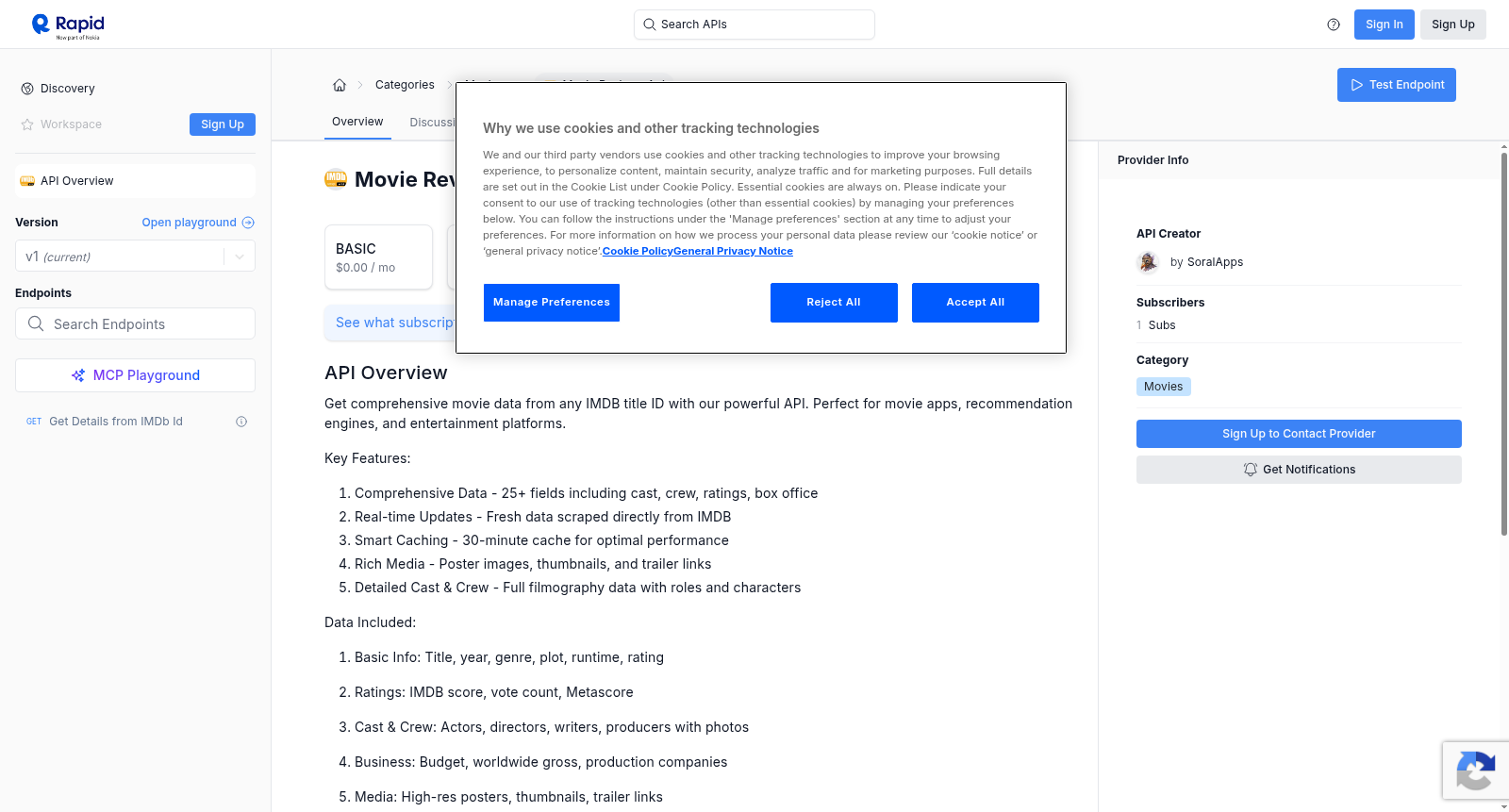The height and width of the screenshot is (812, 1509).
Task: Click the Get Notifications button
Action: [1299, 470]
